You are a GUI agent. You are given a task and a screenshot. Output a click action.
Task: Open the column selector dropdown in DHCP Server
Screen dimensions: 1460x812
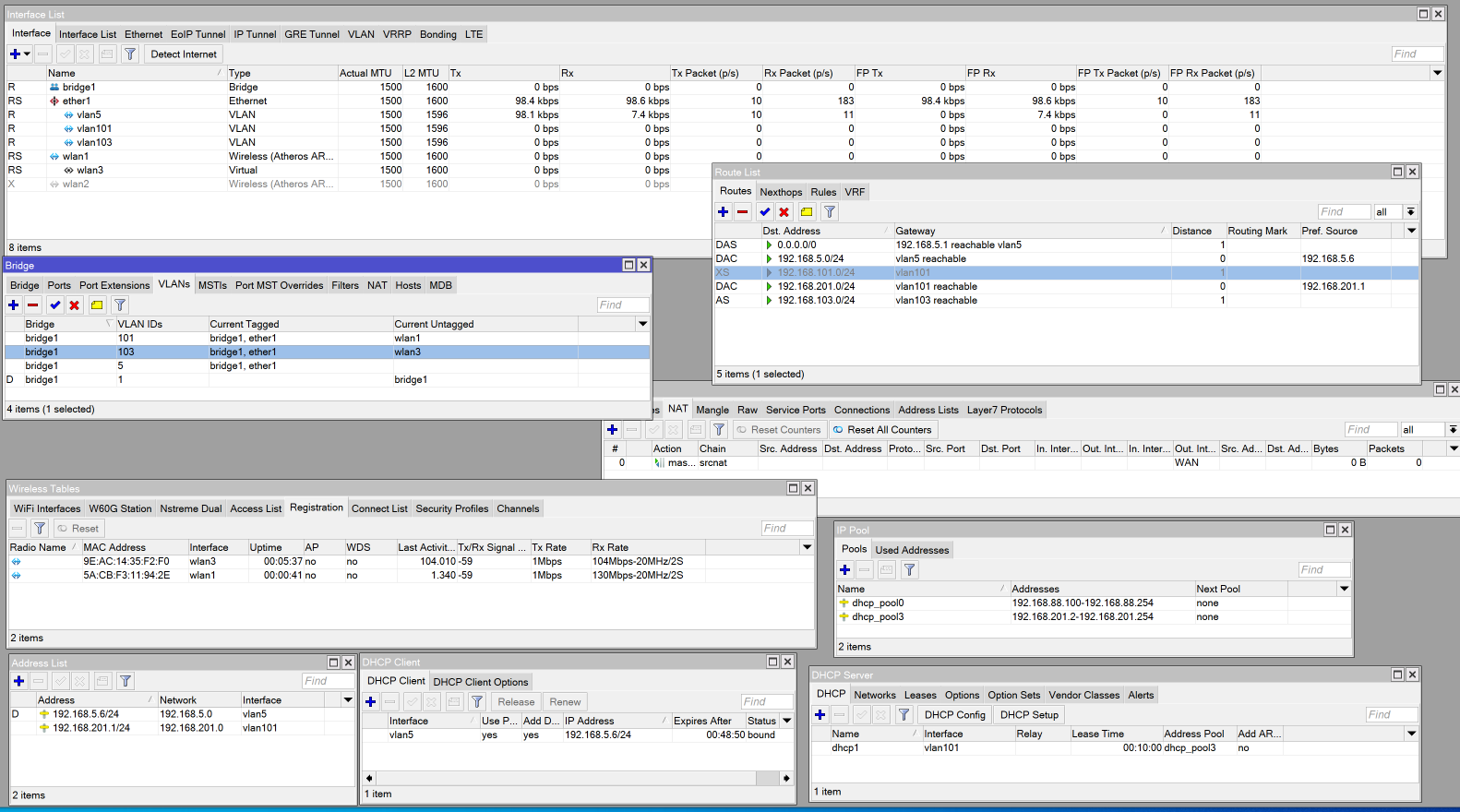(1411, 734)
